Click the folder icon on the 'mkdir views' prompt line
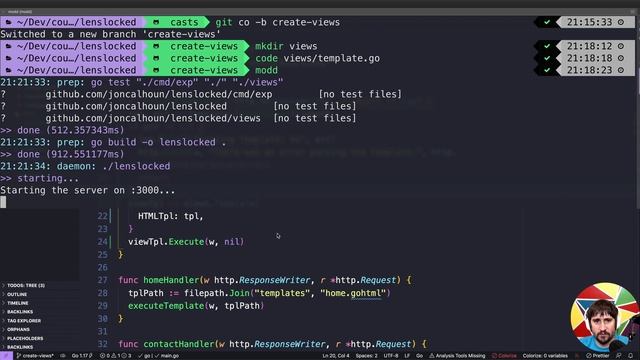Image resolution: width=640 pixels, height=360 pixels. pyautogui.click(x=9, y=46)
